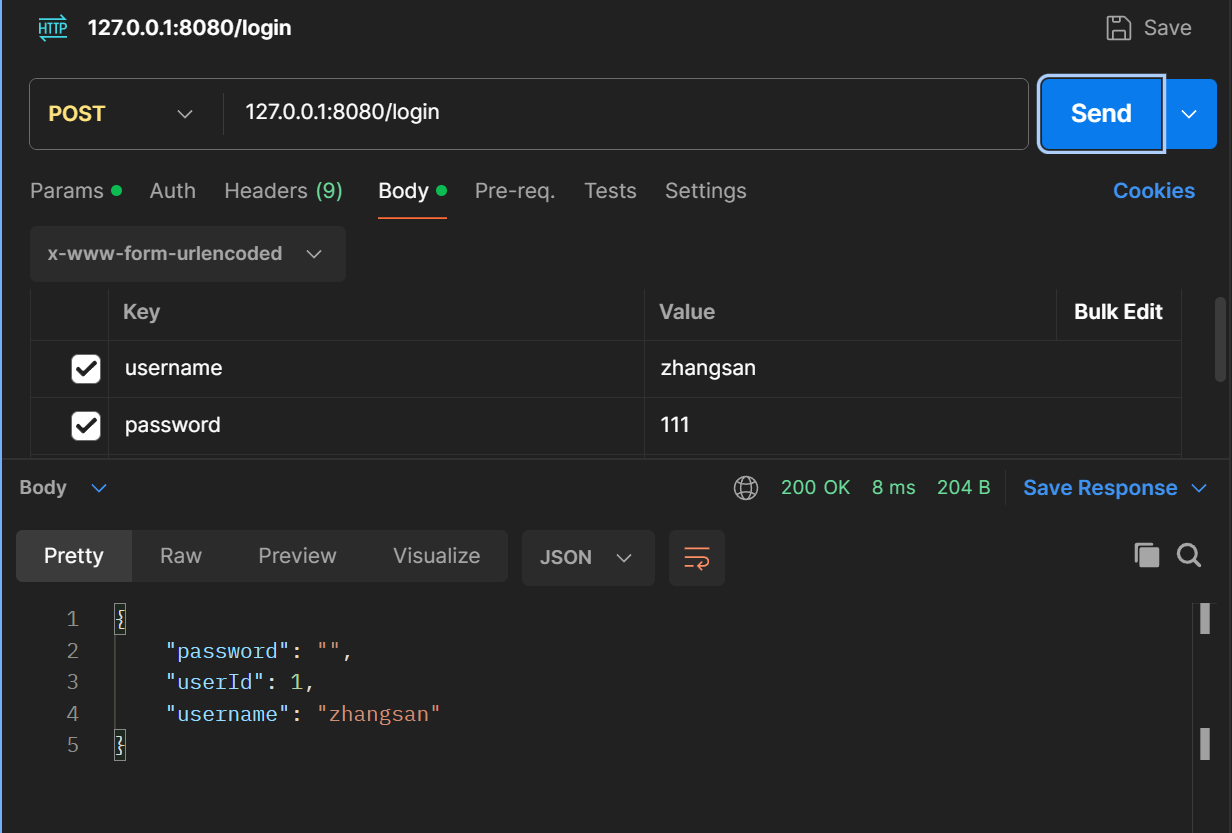Click the blue Send button

(1101, 114)
